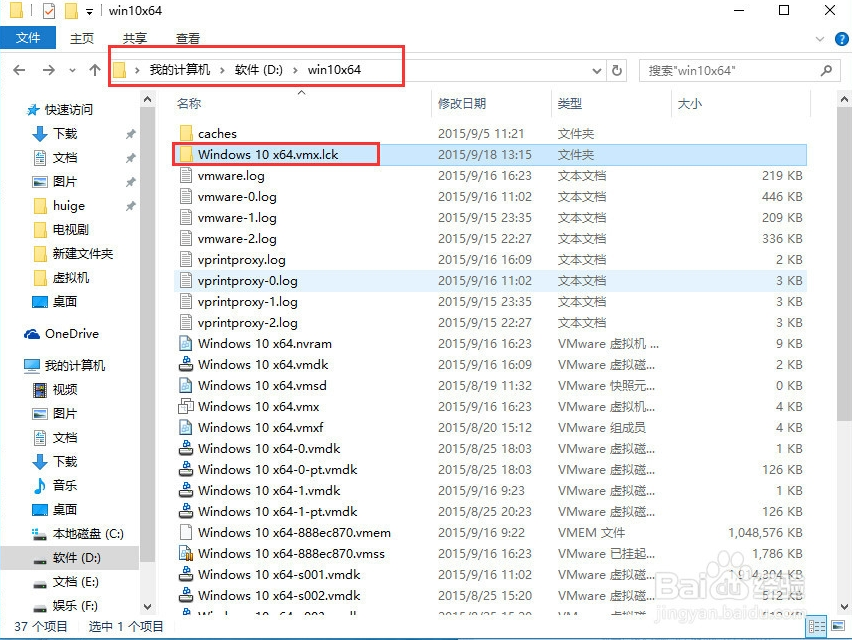Open the huige folder in sidebar
The image size is (852, 640).
coord(68,205)
